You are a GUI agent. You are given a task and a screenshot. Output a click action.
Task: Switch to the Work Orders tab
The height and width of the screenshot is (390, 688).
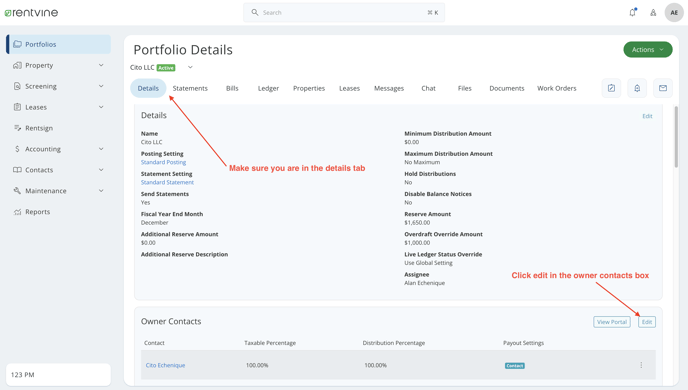click(x=556, y=88)
